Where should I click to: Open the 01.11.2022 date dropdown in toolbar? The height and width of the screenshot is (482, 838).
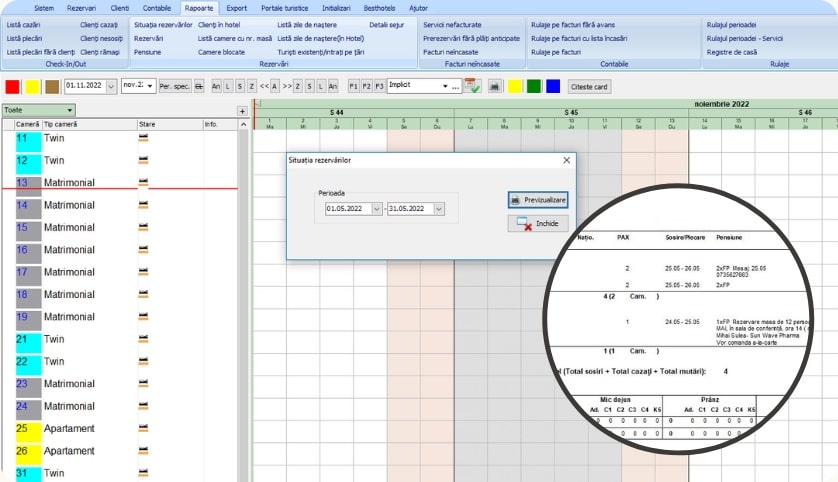pyautogui.click(x=110, y=86)
